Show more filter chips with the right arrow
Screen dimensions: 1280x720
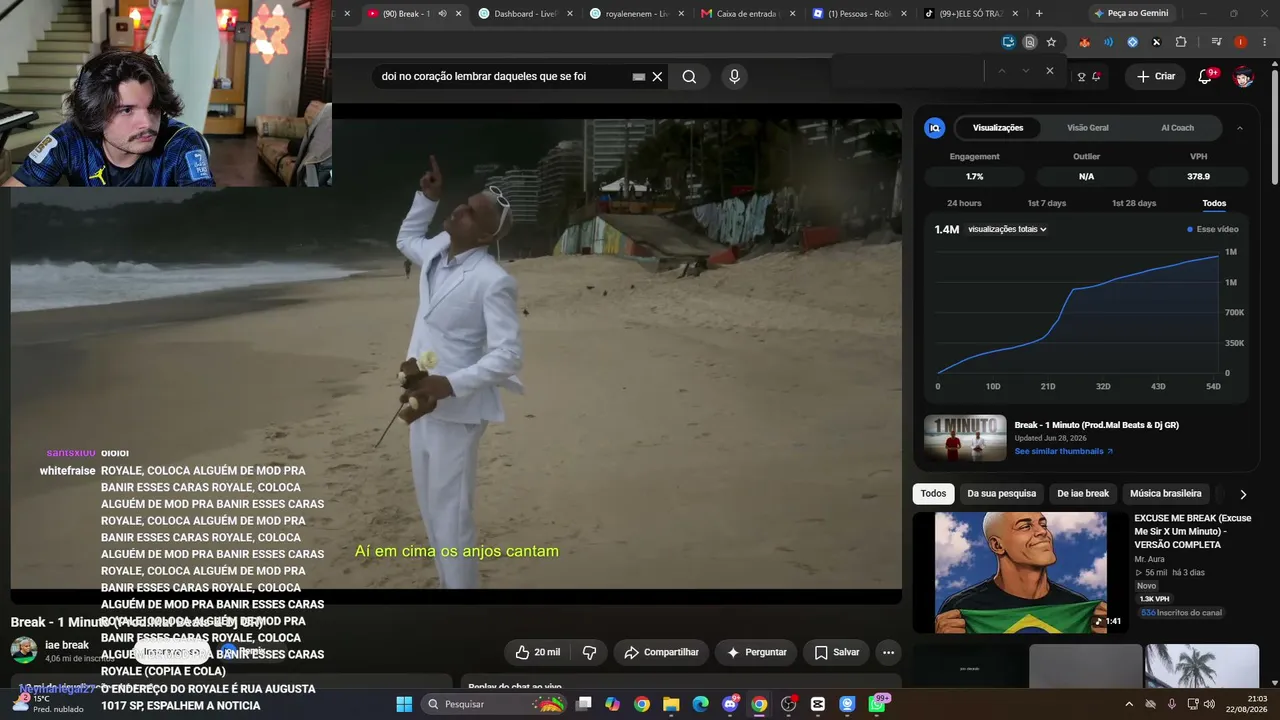point(1243,494)
